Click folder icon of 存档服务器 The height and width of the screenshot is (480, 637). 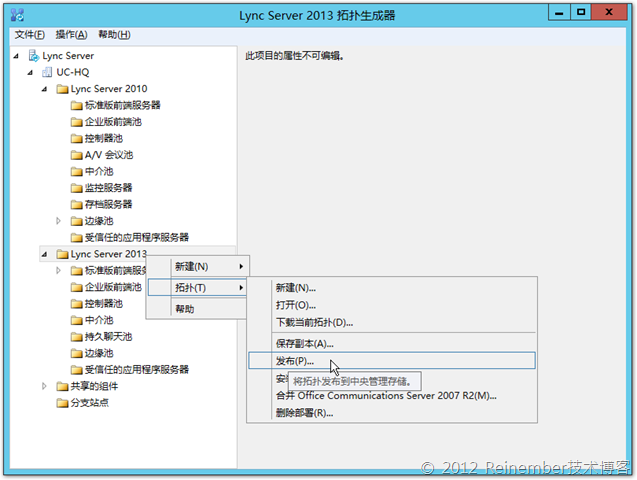pos(76,205)
